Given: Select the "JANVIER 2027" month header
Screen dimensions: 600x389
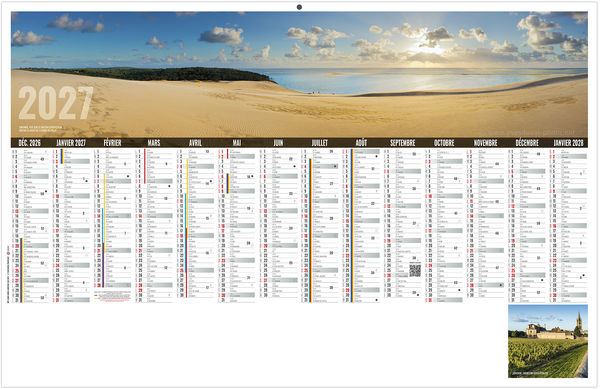Looking at the screenshot, I should pyautogui.click(x=71, y=143).
